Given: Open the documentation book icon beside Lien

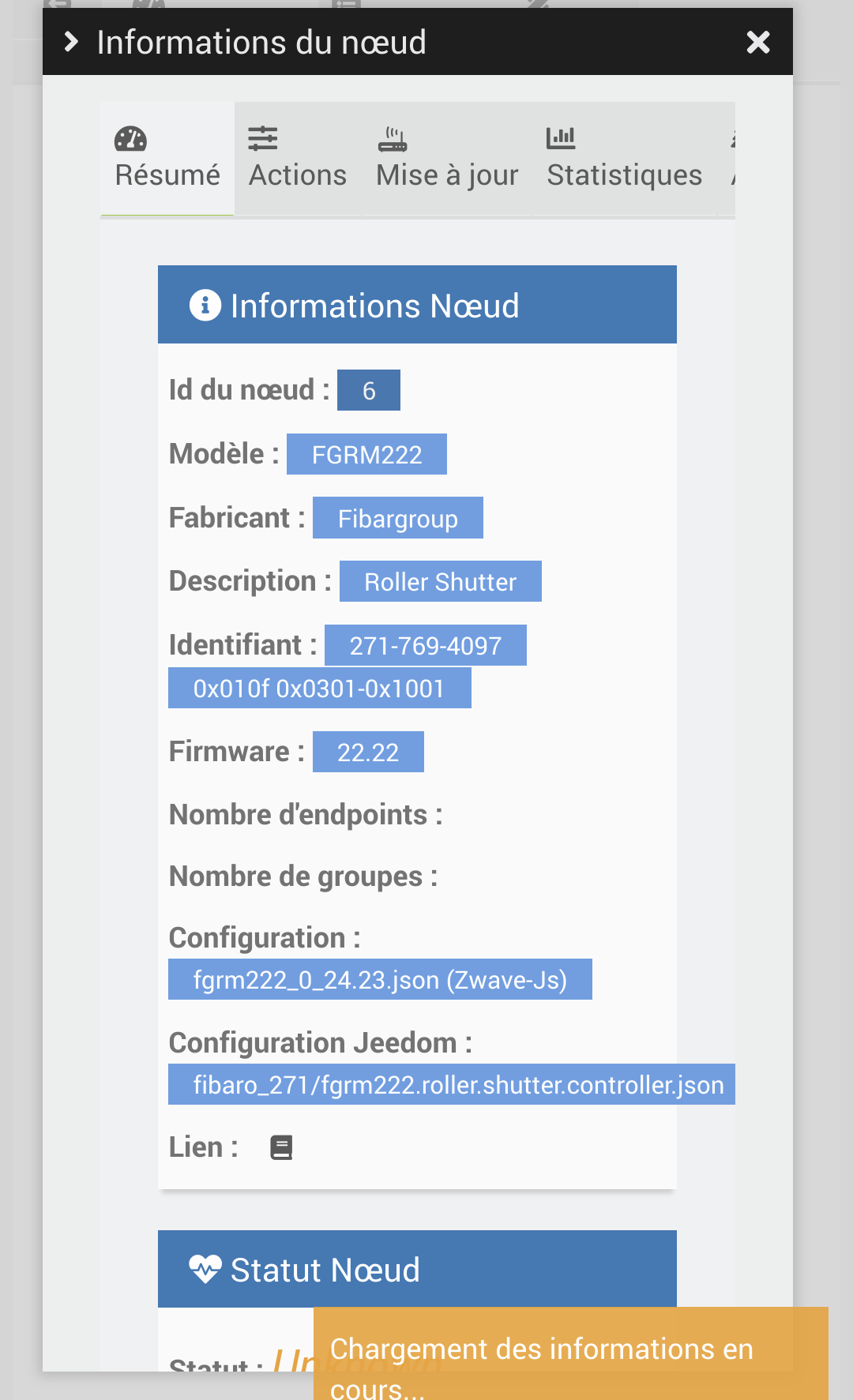Looking at the screenshot, I should point(281,1147).
